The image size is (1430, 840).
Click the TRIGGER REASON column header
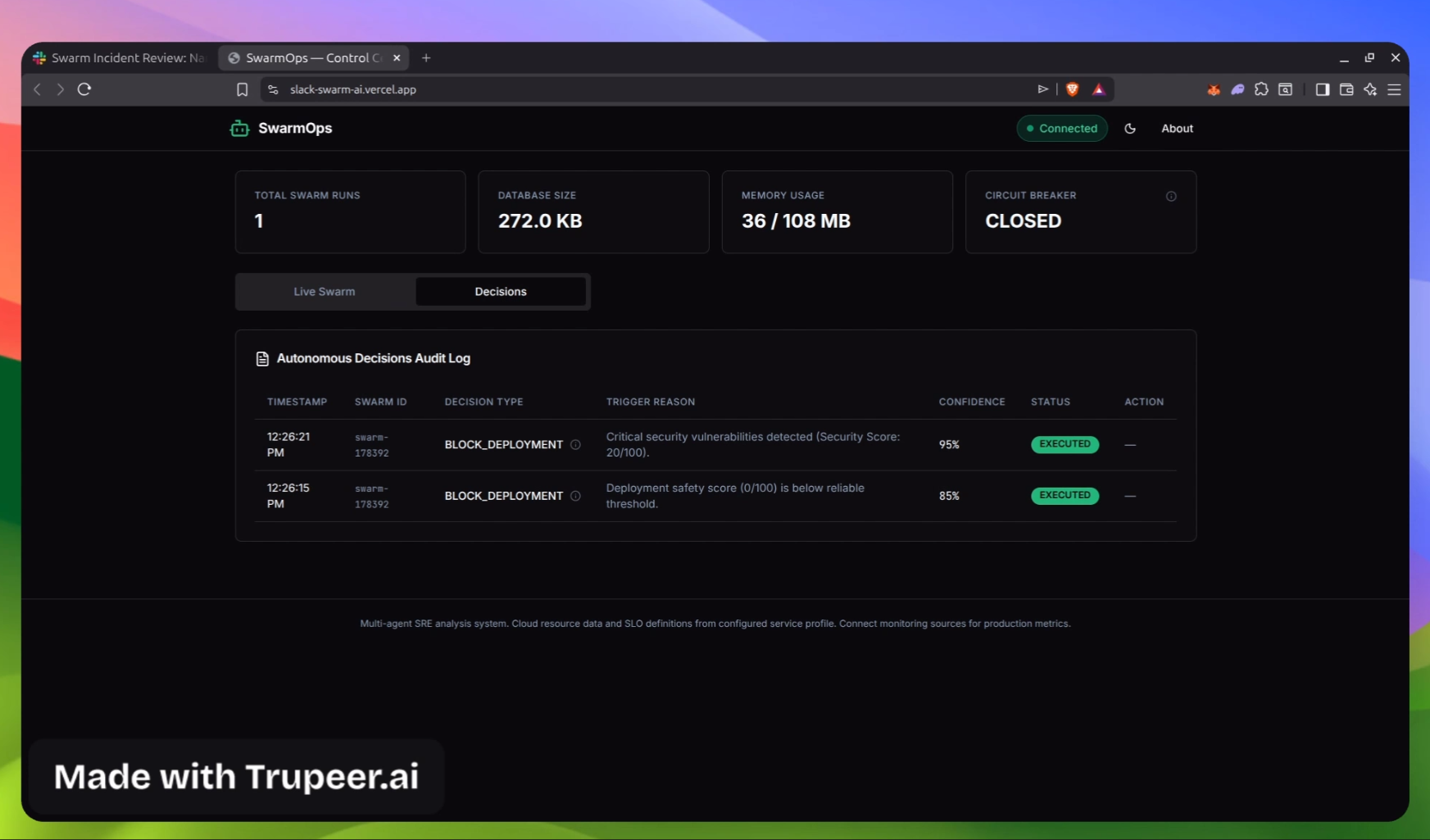tap(650, 402)
